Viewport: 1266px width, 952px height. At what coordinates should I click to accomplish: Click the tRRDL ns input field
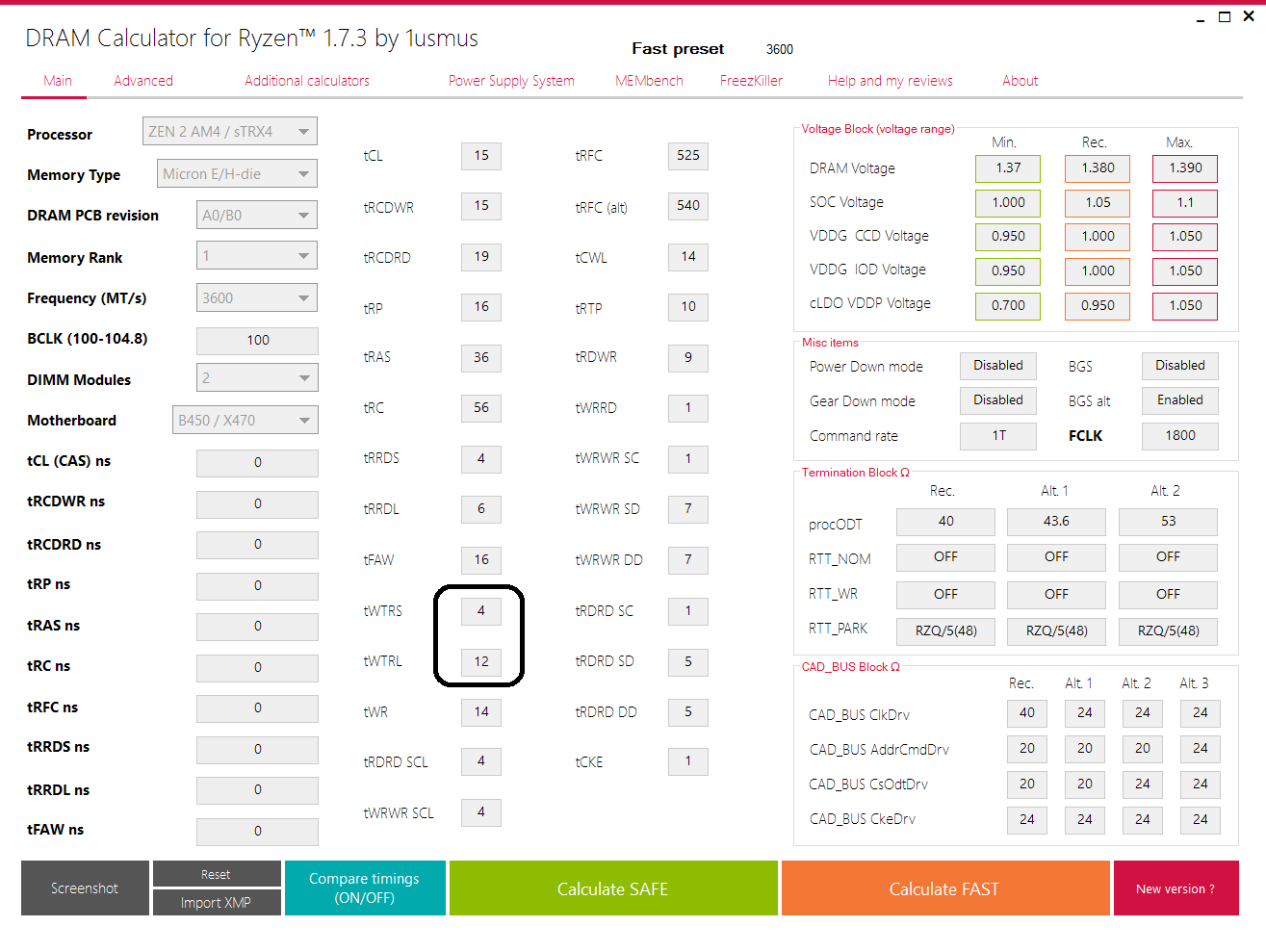pos(257,790)
